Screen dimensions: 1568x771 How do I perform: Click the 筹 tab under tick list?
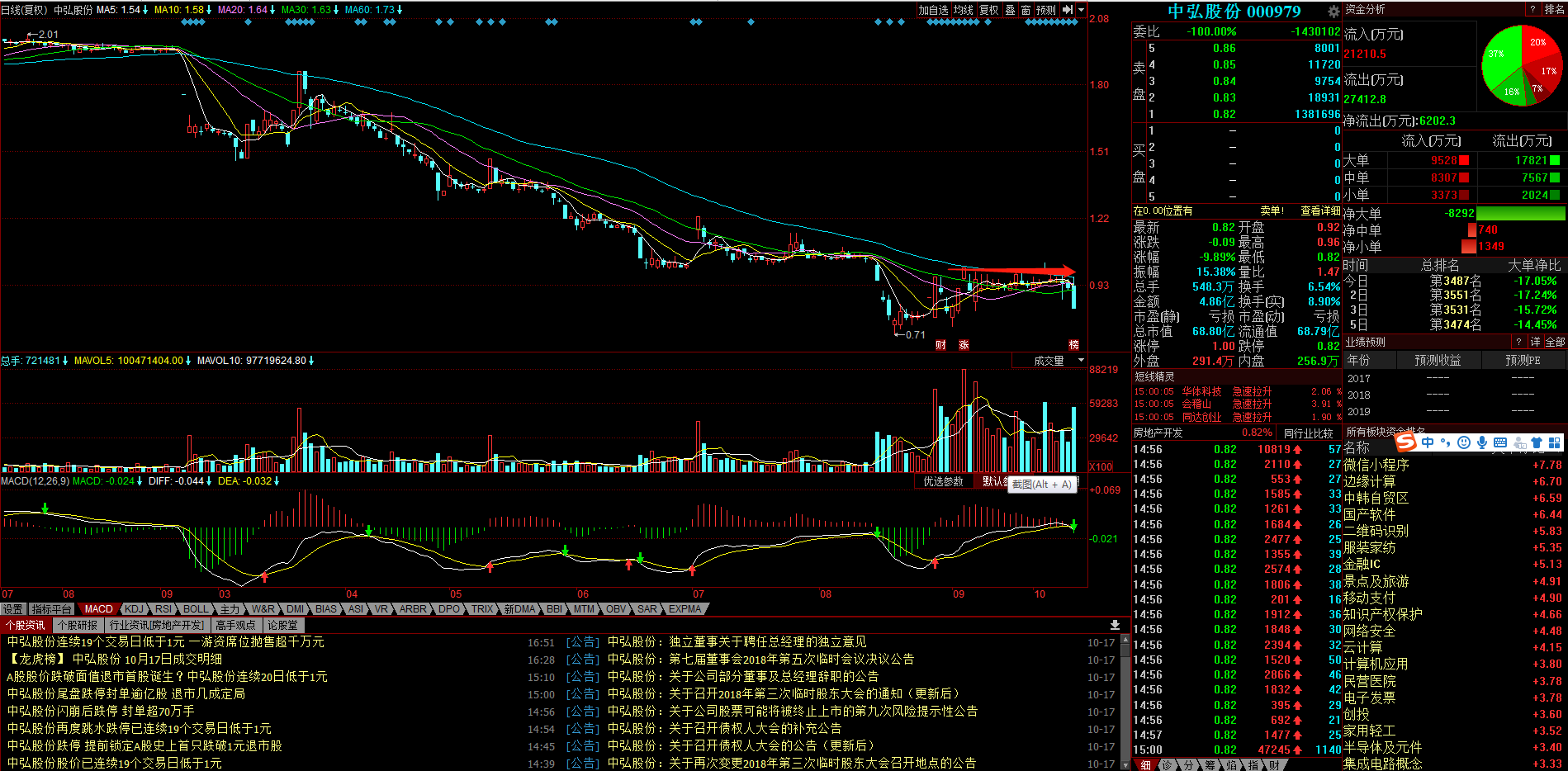tap(1210, 765)
